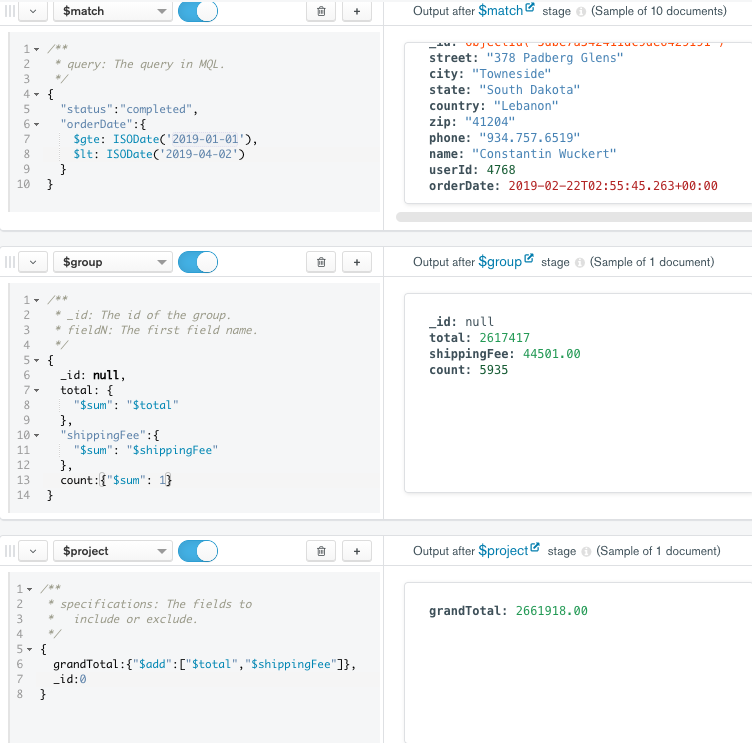Follow the $group stage documentation link

coord(500,261)
